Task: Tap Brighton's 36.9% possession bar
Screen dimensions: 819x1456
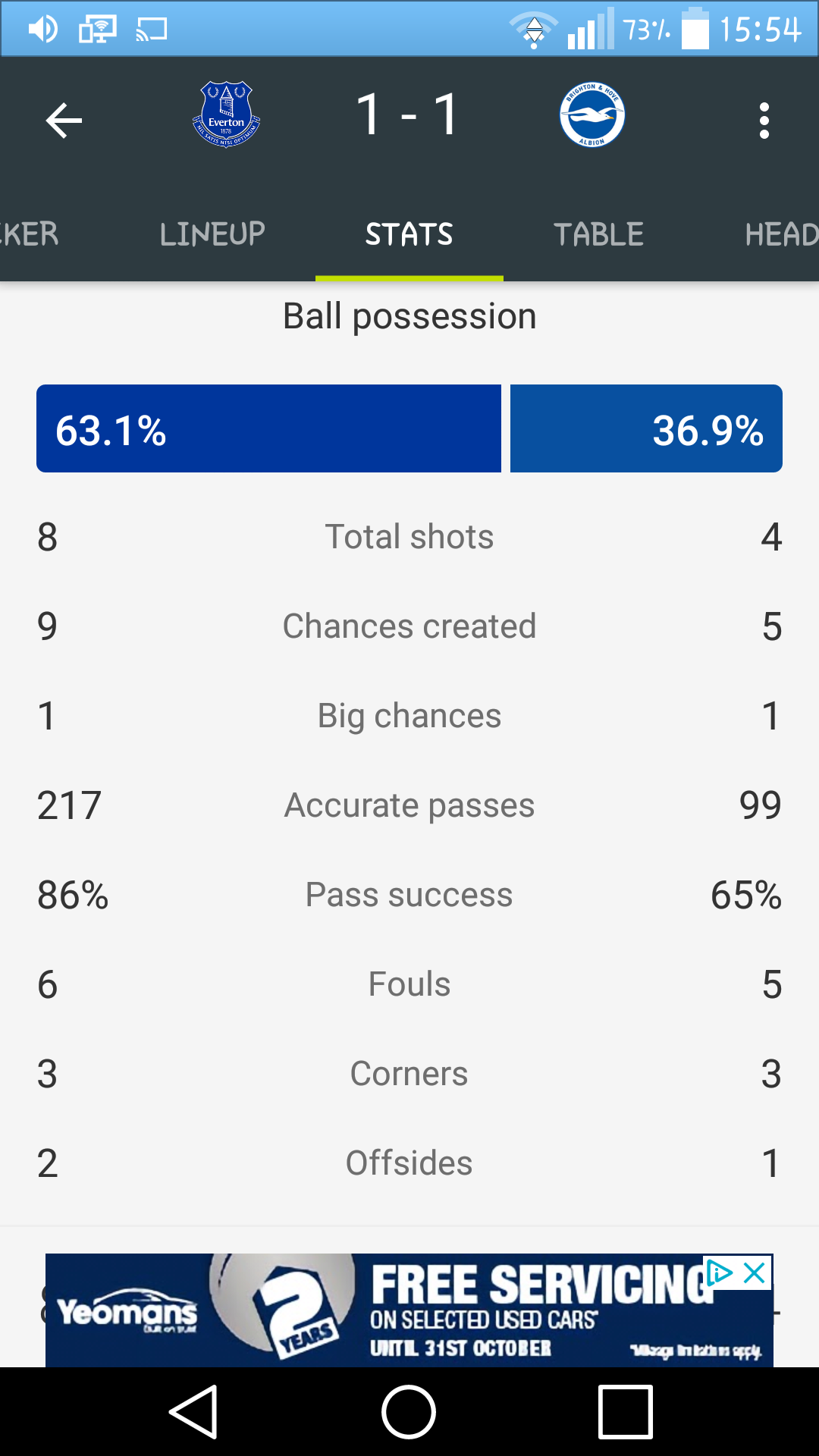Action: (646, 428)
